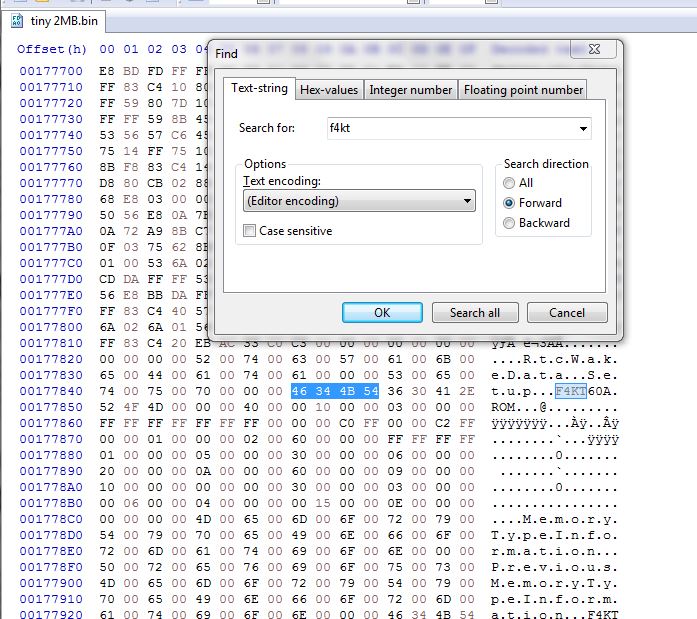Click offset 001778C0 row label
The width and height of the screenshot is (697, 619).
51,519
